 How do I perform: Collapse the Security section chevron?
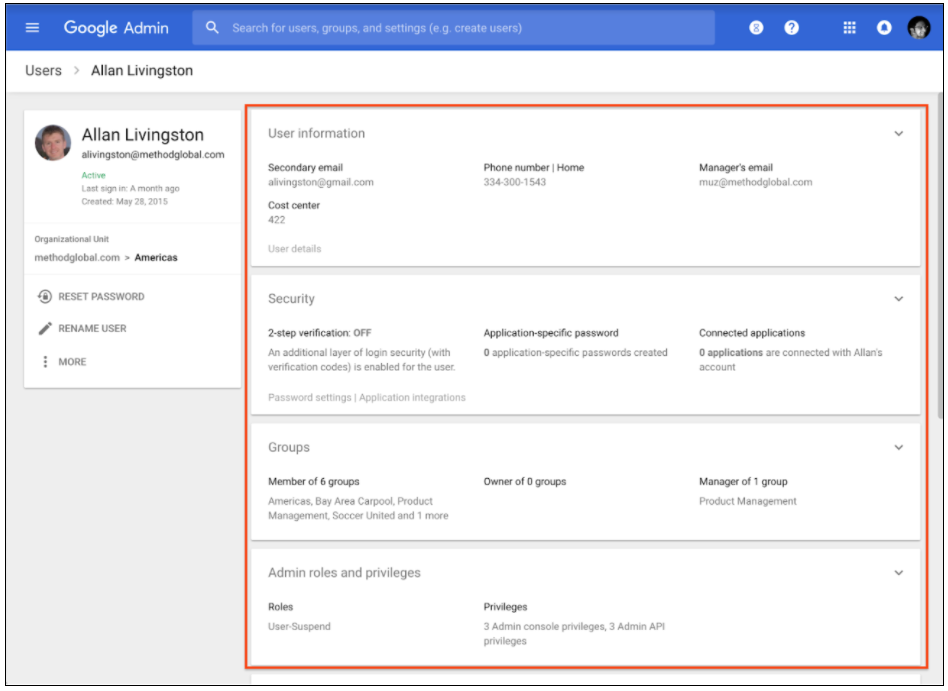898,299
